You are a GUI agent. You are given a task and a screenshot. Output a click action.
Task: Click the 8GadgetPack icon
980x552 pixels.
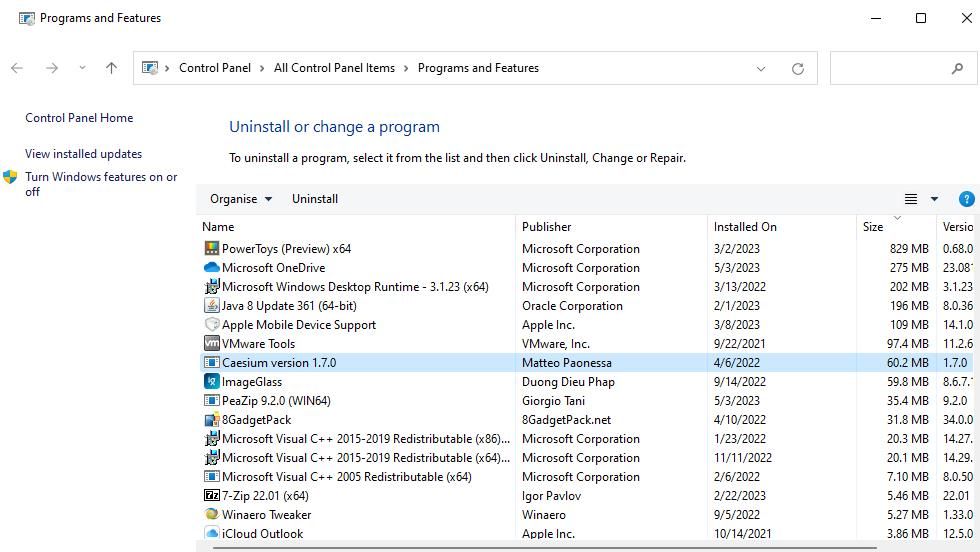coord(212,419)
